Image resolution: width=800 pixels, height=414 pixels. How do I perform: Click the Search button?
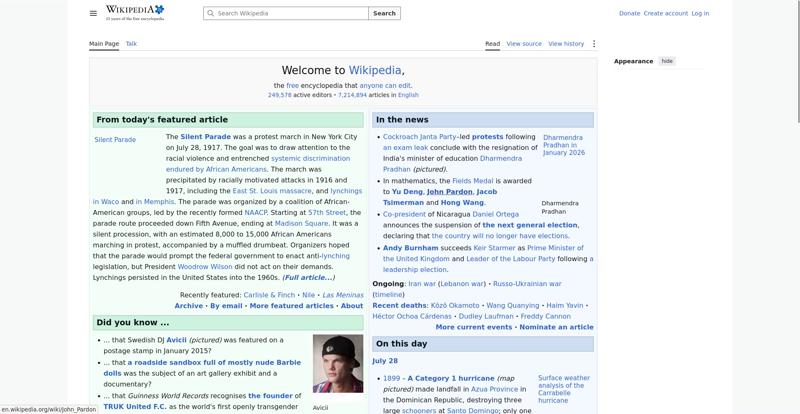coord(384,13)
